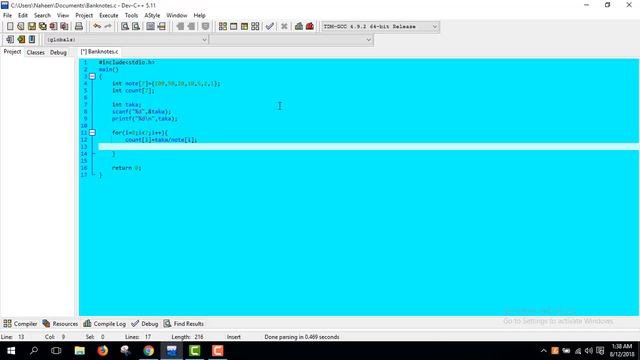Screen dimensions: 640x360
Task: Print the file with the printer icon
Action: [x=79, y=27]
